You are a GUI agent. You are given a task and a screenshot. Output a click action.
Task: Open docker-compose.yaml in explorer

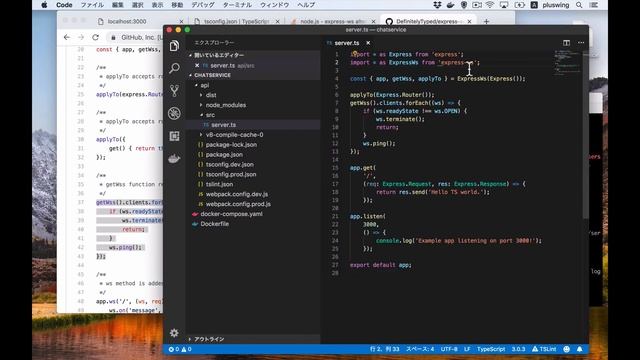[x=231, y=214]
